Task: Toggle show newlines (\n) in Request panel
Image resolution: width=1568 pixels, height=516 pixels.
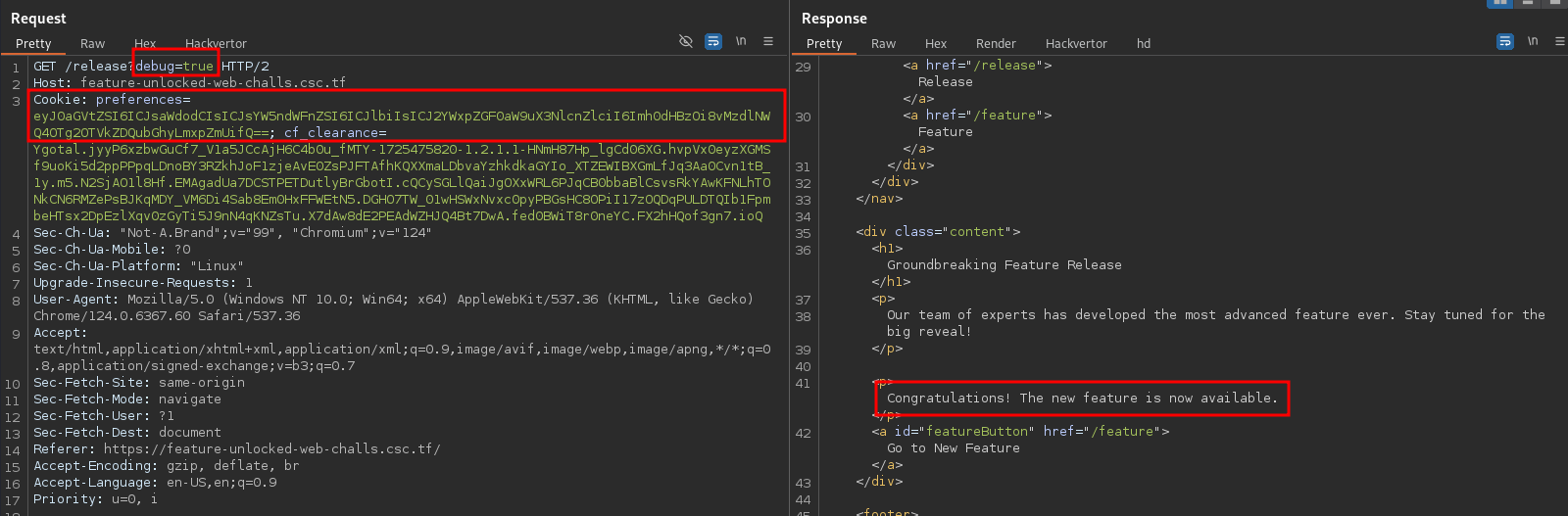Action: (x=741, y=41)
